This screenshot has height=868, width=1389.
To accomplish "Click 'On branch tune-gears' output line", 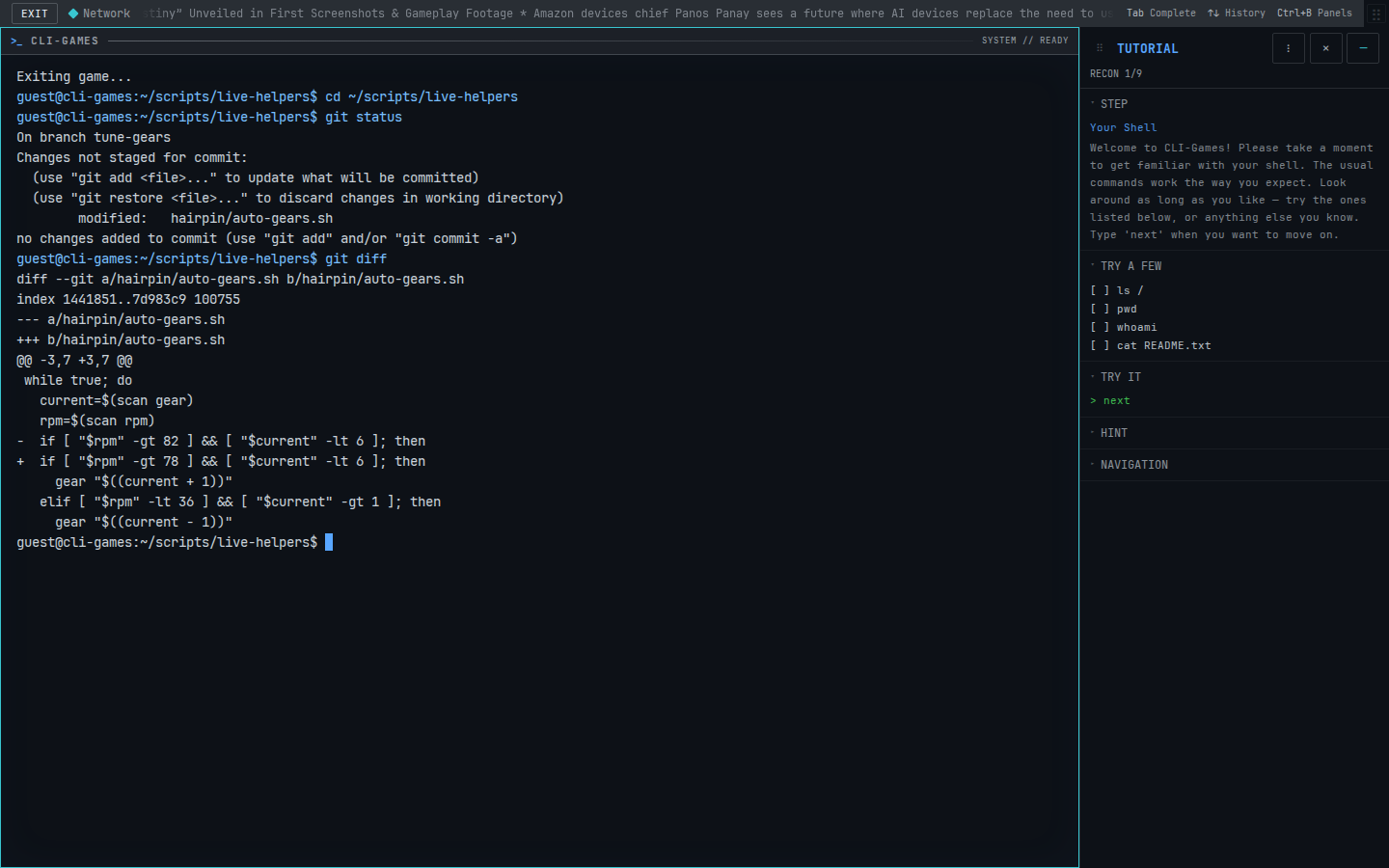I will click(x=94, y=138).
